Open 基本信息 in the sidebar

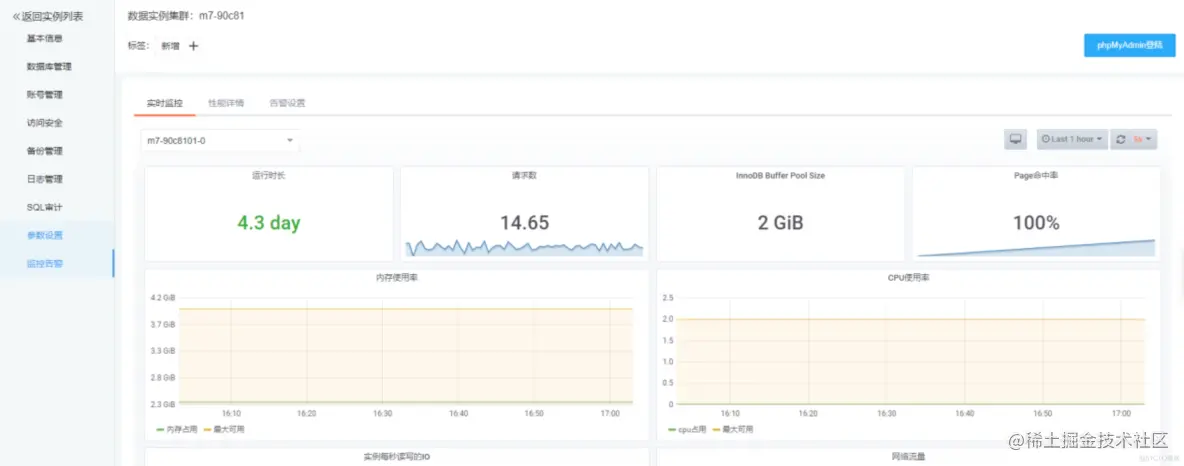45,38
